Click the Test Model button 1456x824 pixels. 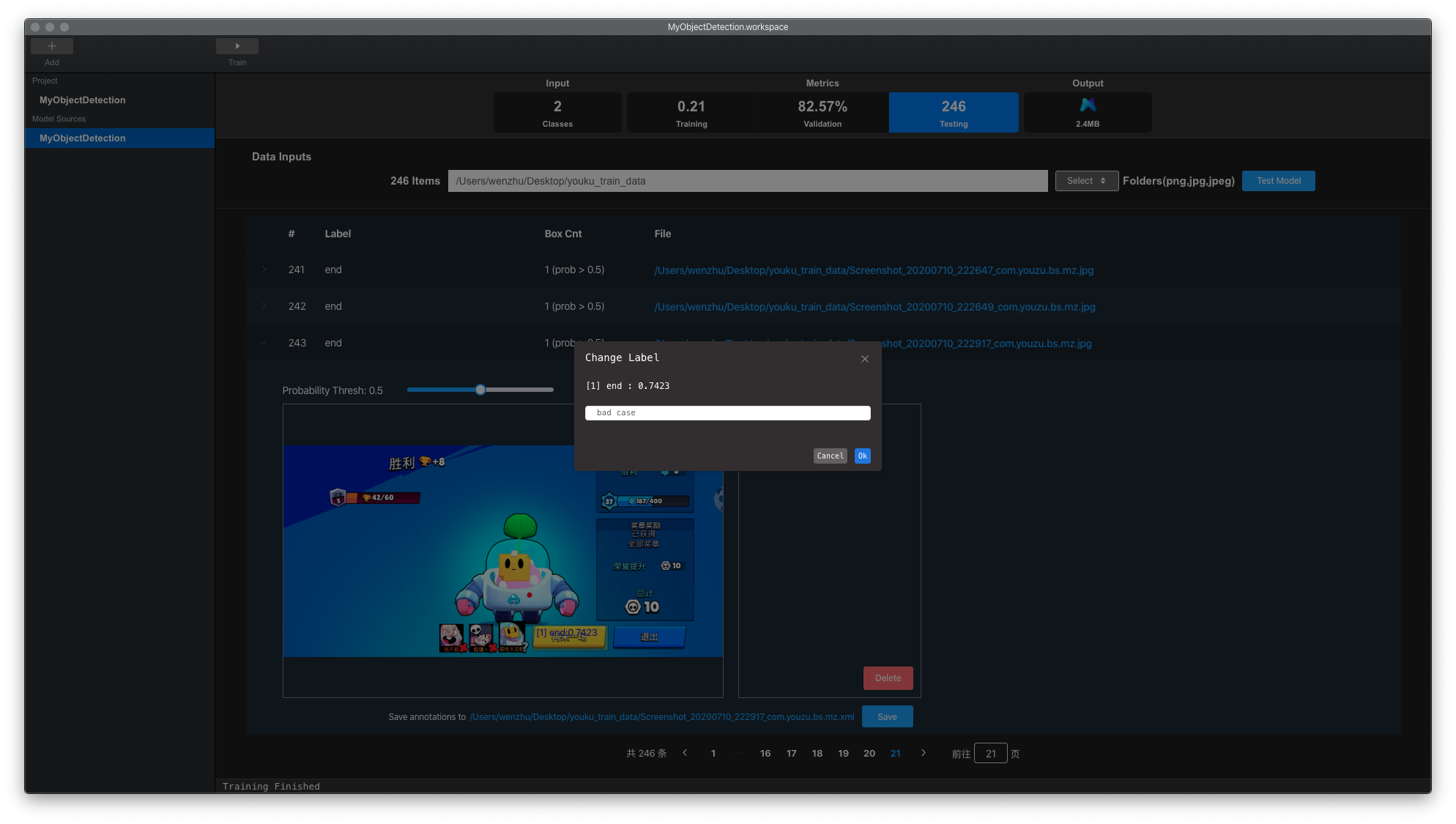point(1278,181)
